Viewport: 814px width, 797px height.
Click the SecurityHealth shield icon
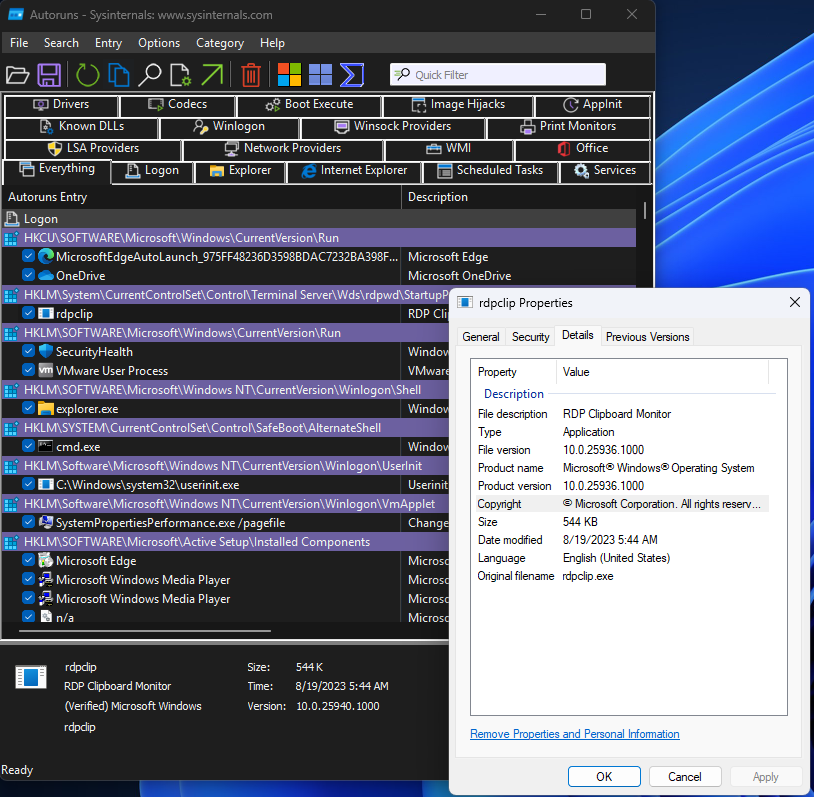[x=46, y=351]
